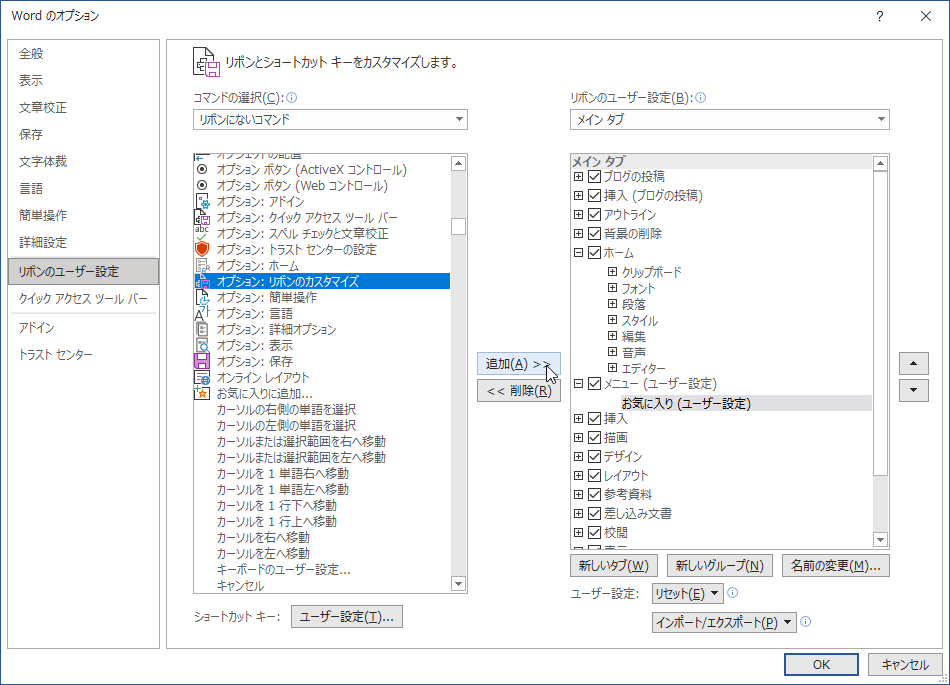
Task: Collapse the ホーム tree node
Action: coord(579,253)
